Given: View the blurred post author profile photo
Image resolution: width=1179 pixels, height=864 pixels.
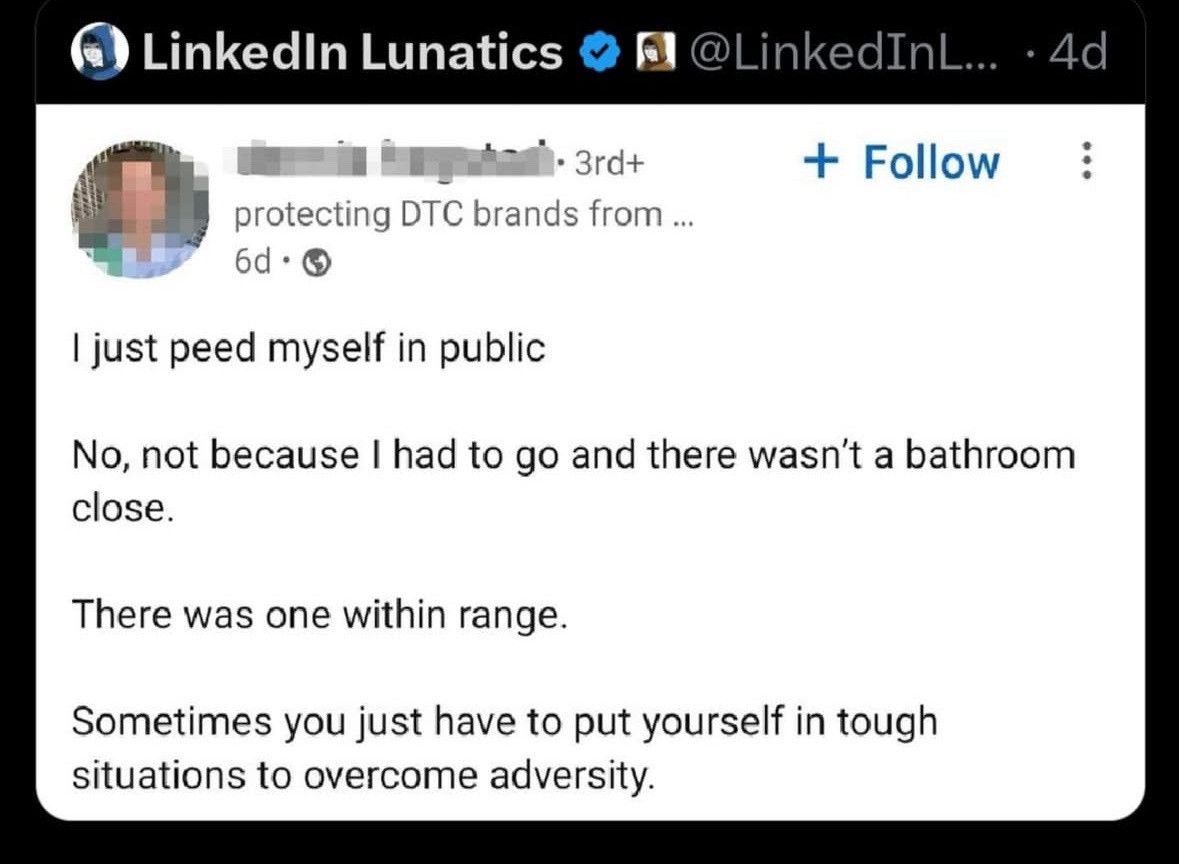Looking at the screenshot, I should [141, 208].
